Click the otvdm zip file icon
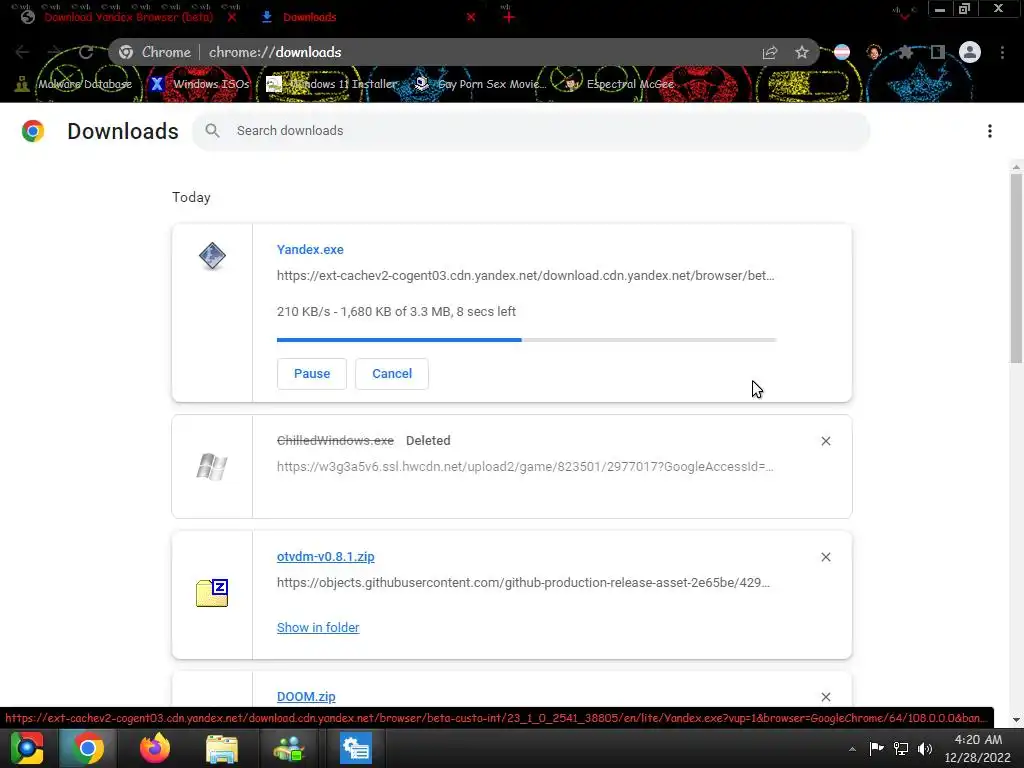This screenshot has height=768, width=1024. [212, 593]
